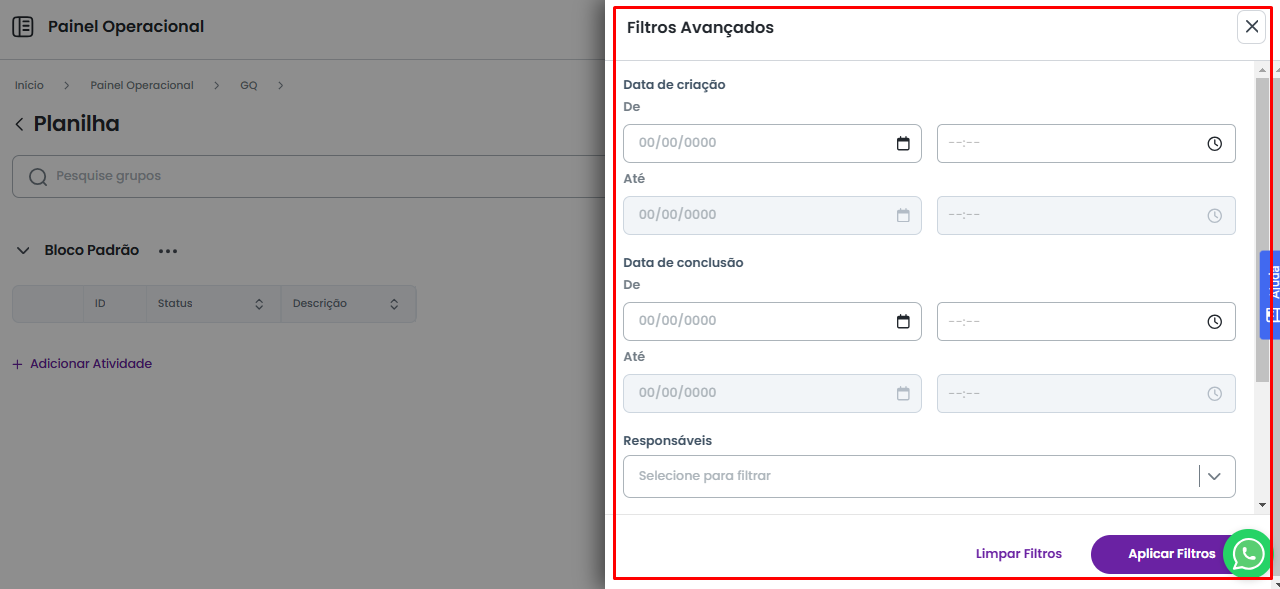Click Limpar Filtros link

point(1018,554)
